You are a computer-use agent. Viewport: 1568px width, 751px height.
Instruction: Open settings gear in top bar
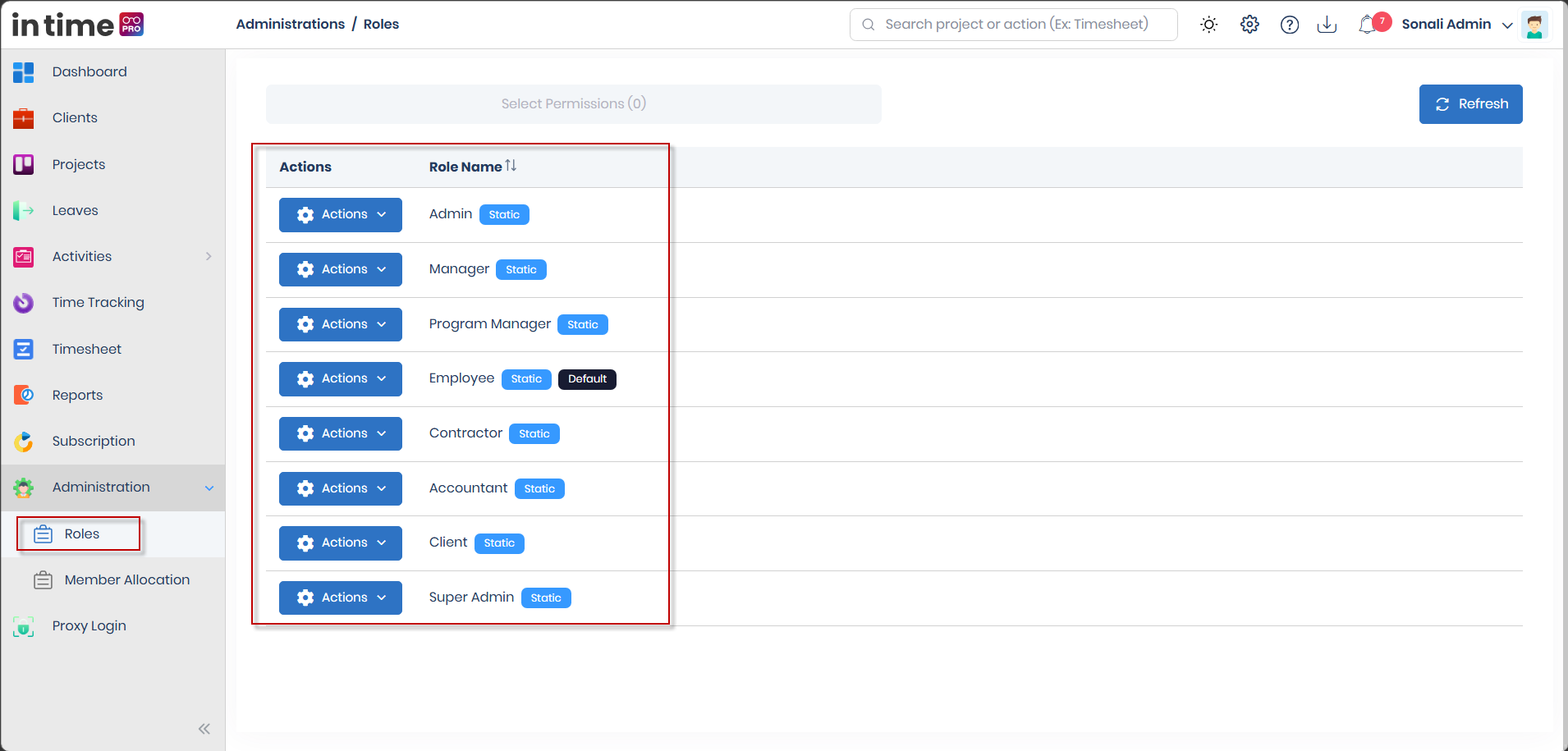[x=1249, y=25]
